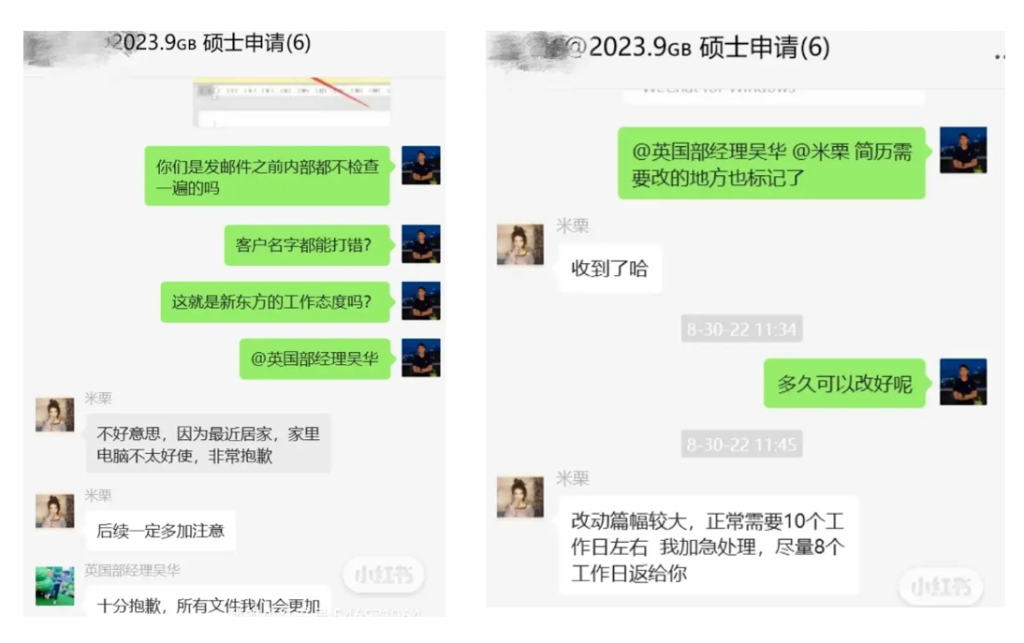Click the 收到了哈 reply bubble
Image resolution: width=1024 pixels, height=643 pixels.
pyautogui.click(x=609, y=268)
